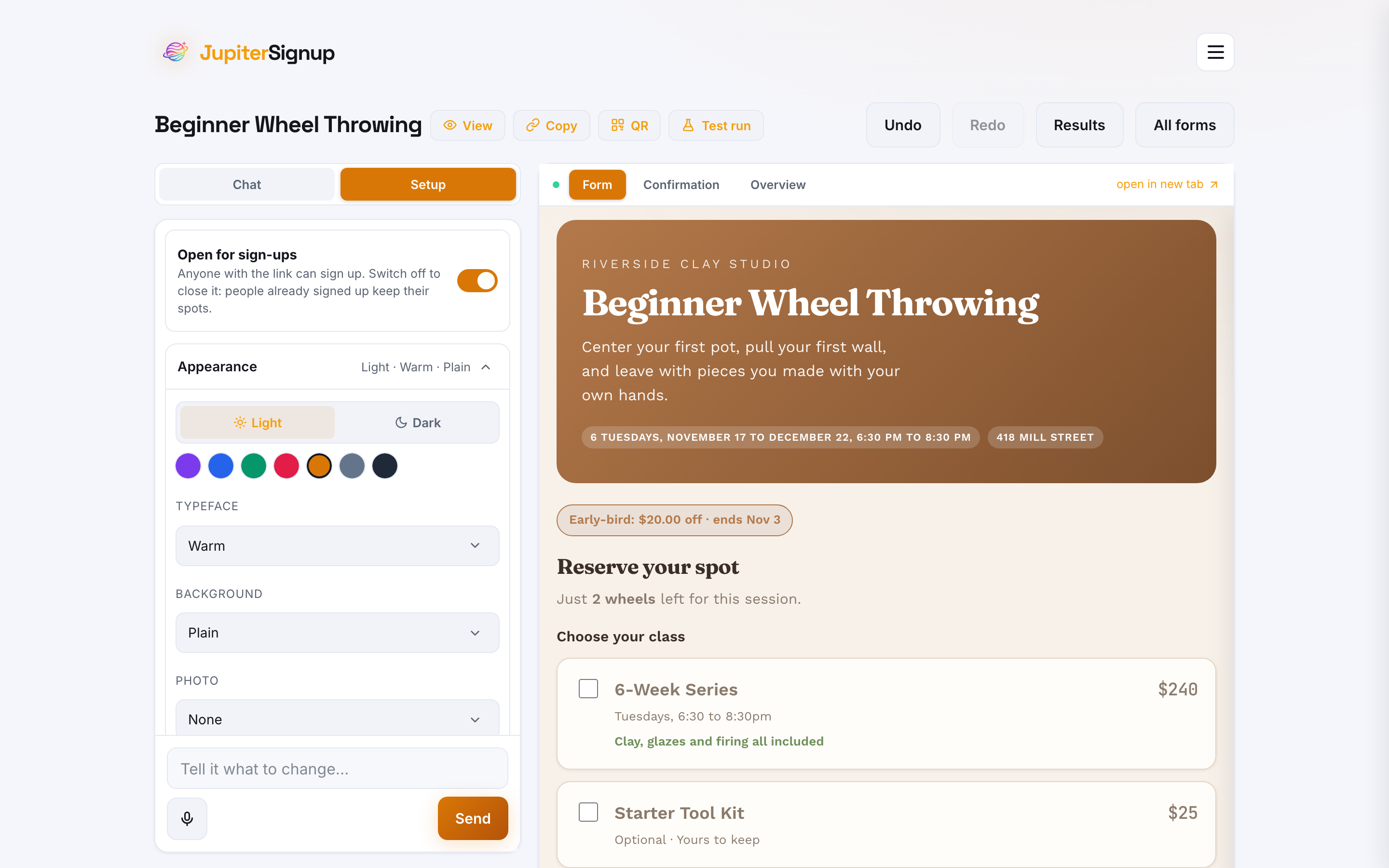Viewport: 1389px width, 868px height.
Task: Click the open in new tab arrow
Action: tap(1214, 185)
